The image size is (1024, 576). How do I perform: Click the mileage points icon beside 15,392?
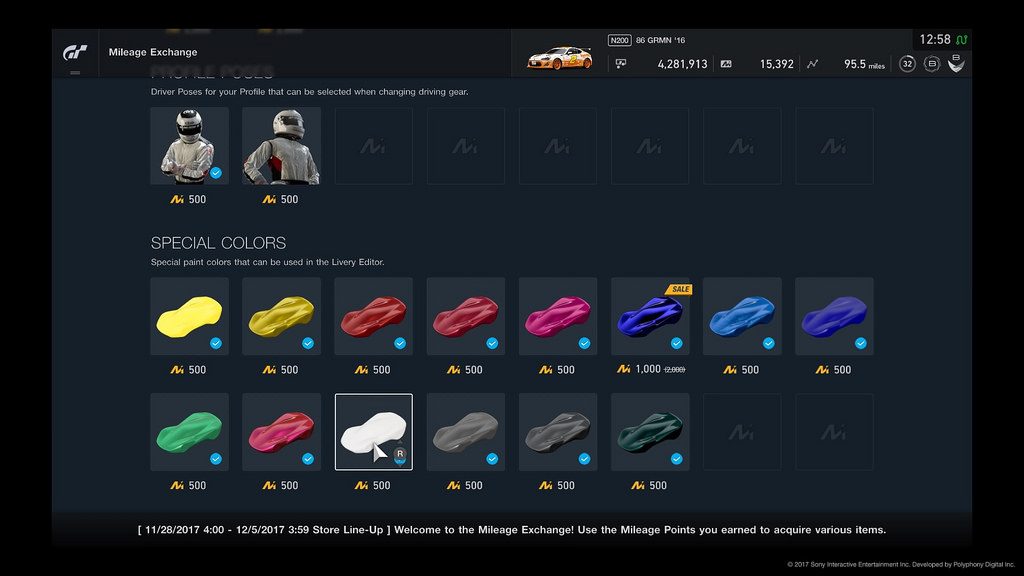[726, 64]
